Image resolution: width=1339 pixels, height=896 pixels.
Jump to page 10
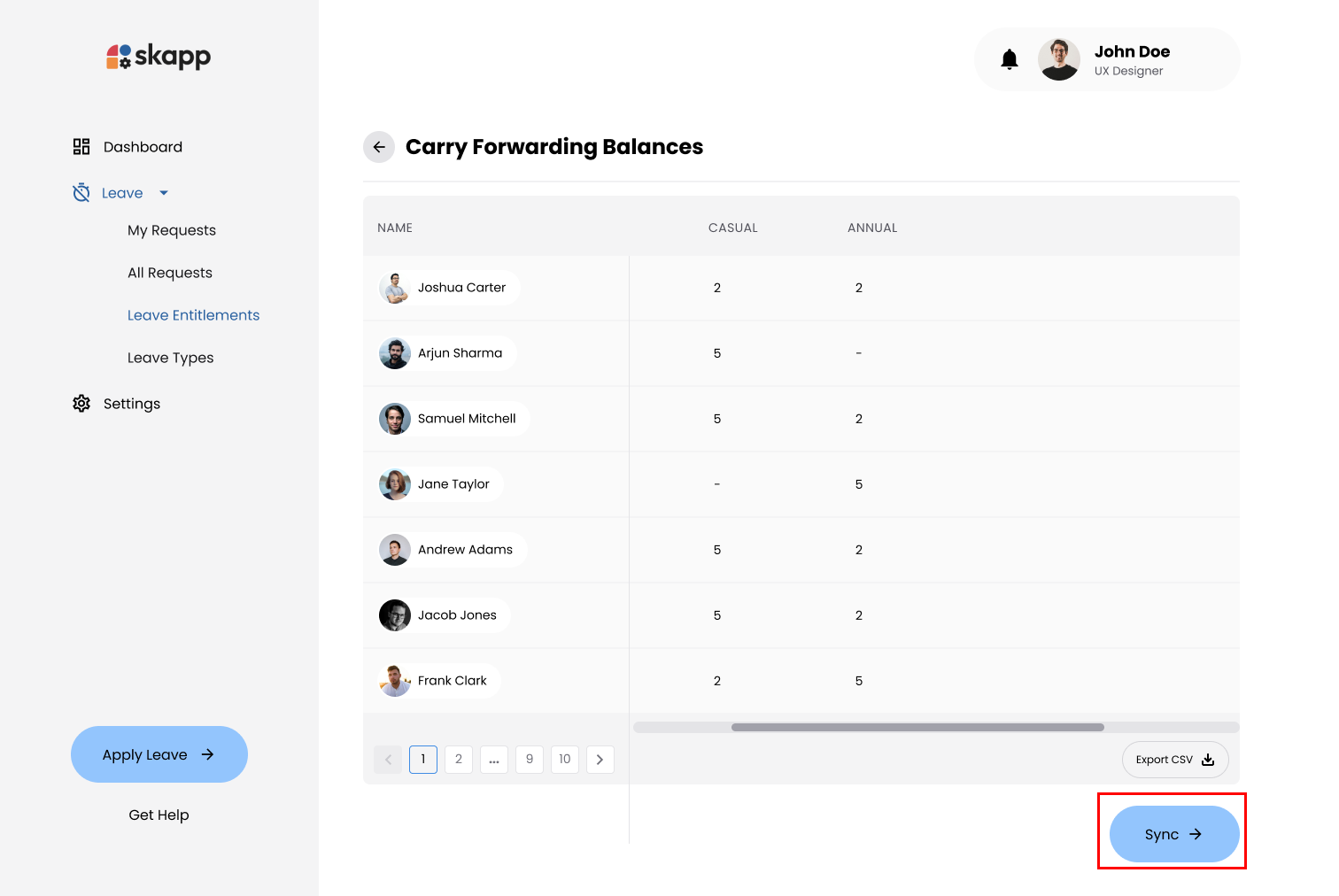click(564, 760)
